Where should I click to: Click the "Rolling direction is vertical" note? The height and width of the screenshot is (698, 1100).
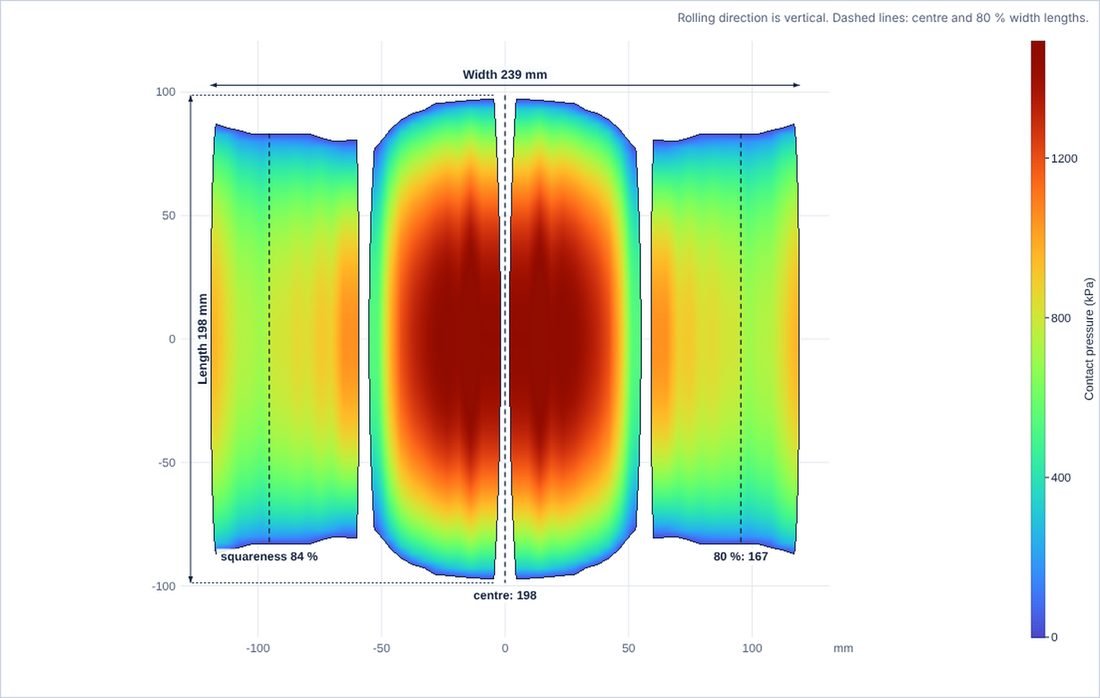[x=883, y=18]
